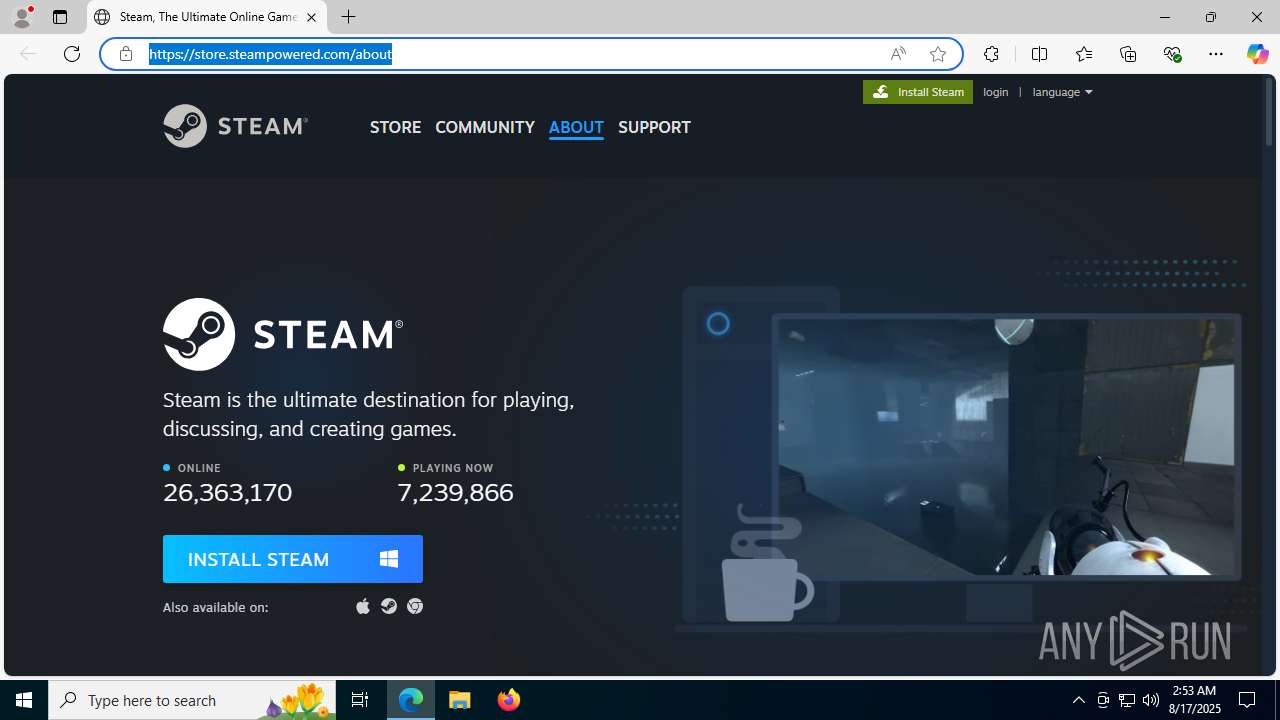
Task: Select the playing now count 7,239,866
Action: pos(455,492)
